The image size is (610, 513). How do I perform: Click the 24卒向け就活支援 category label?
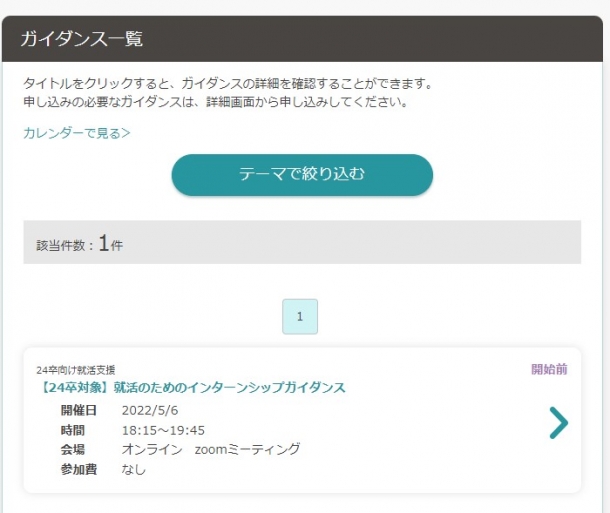tap(76, 370)
